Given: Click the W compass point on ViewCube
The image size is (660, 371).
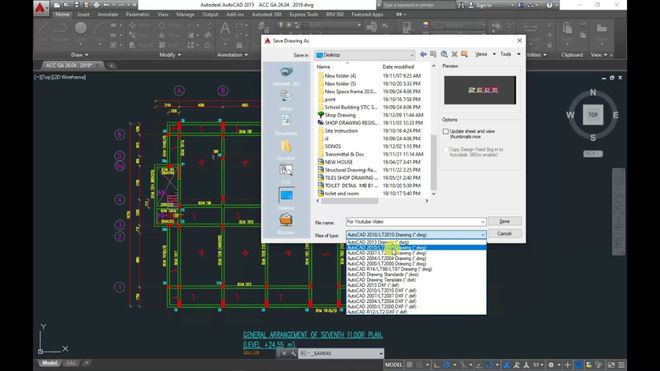Looking at the screenshot, I should pyautogui.click(x=570, y=115).
